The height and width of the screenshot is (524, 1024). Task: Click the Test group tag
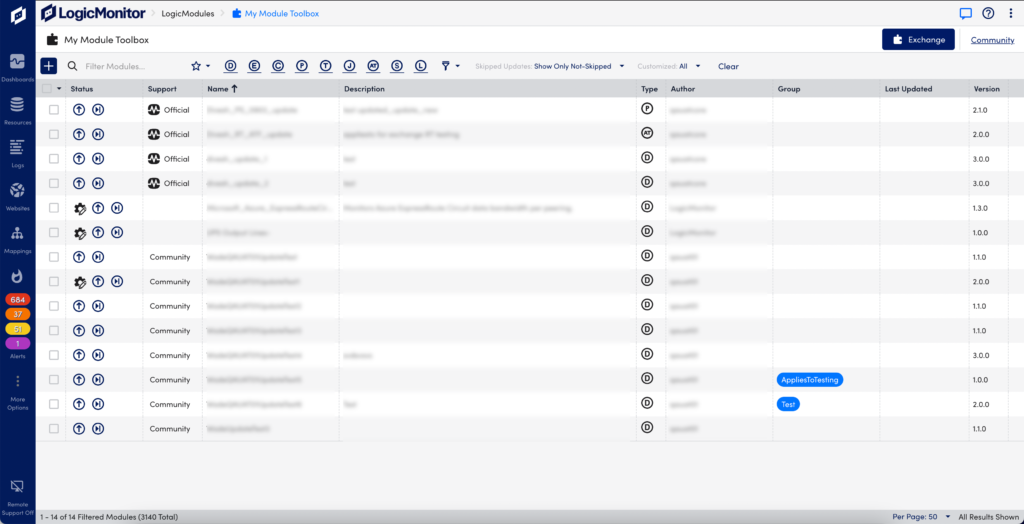pyautogui.click(x=788, y=404)
